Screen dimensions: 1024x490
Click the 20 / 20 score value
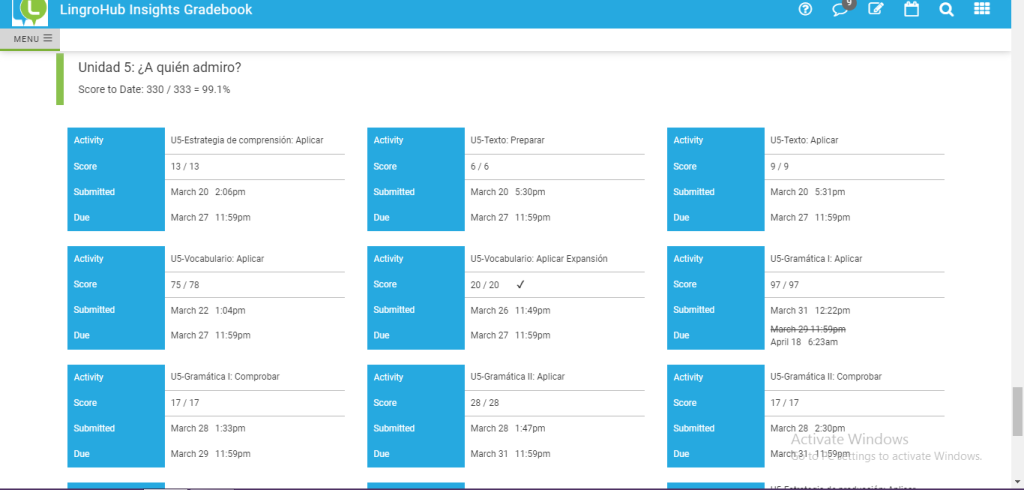pyautogui.click(x=485, y=285)
